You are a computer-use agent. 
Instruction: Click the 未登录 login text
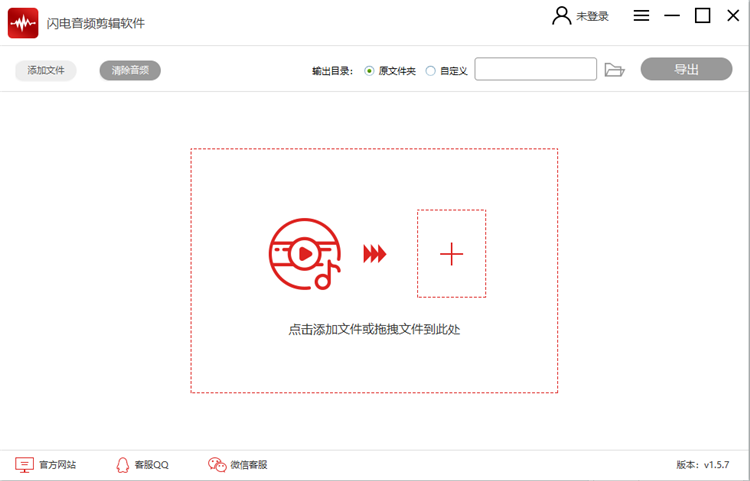[x=592, y=16]
